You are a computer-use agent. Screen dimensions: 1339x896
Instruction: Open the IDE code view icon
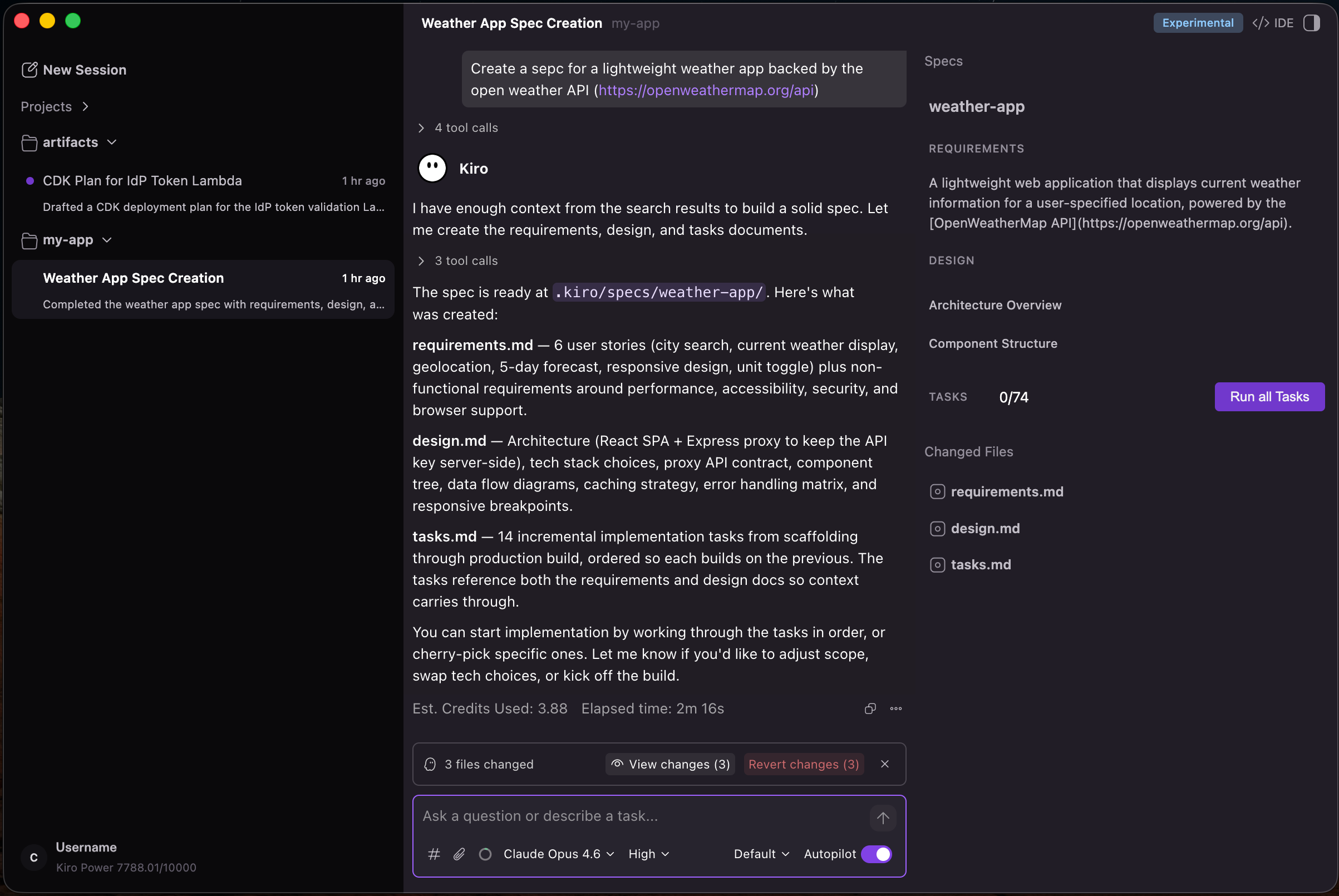(x=1273, y=23)
